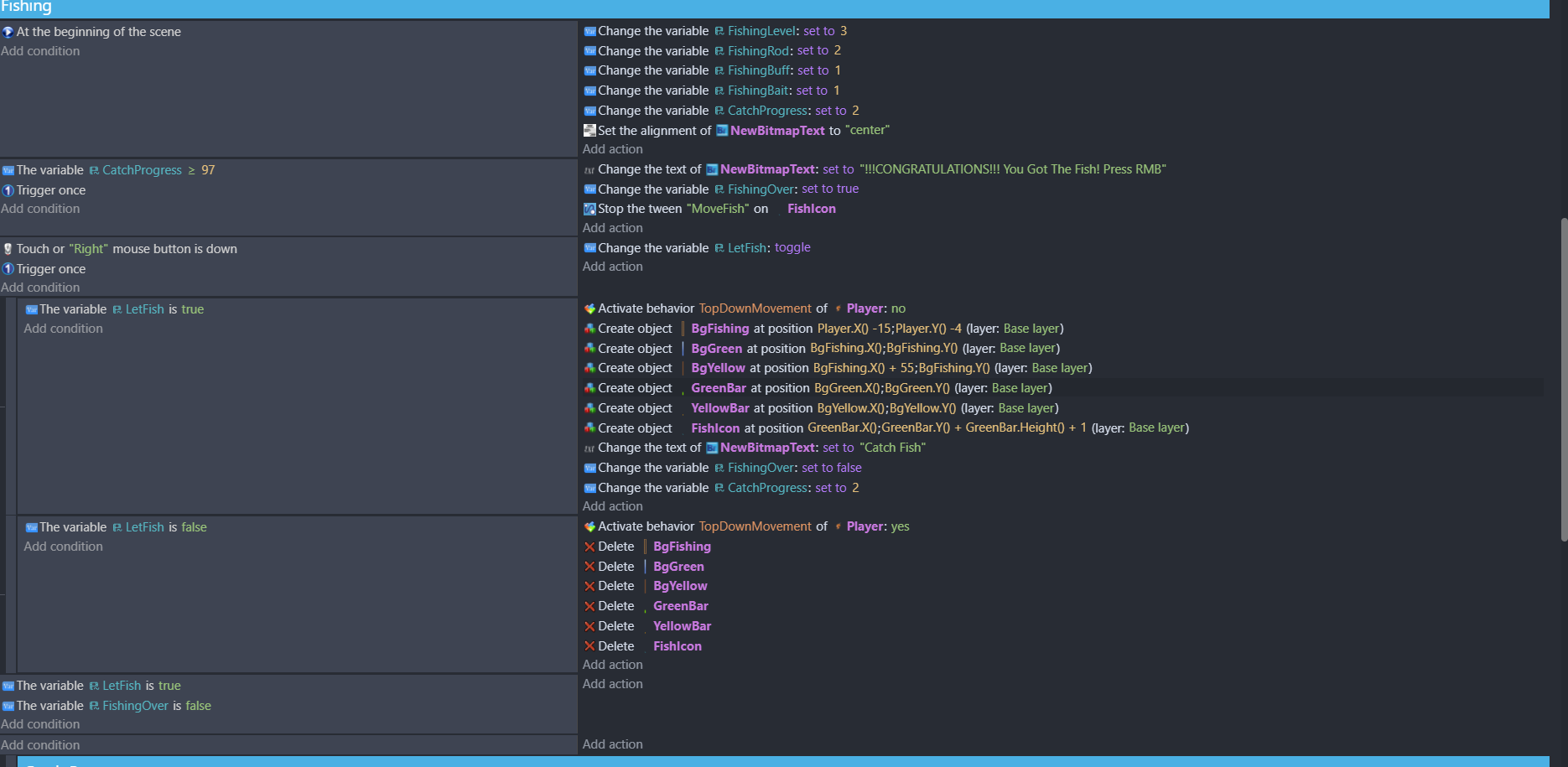Click Trigger once icon under CatchProgress ≥ 97
The width and height of the screenshot is (1568, 767).
coord(8,190)
